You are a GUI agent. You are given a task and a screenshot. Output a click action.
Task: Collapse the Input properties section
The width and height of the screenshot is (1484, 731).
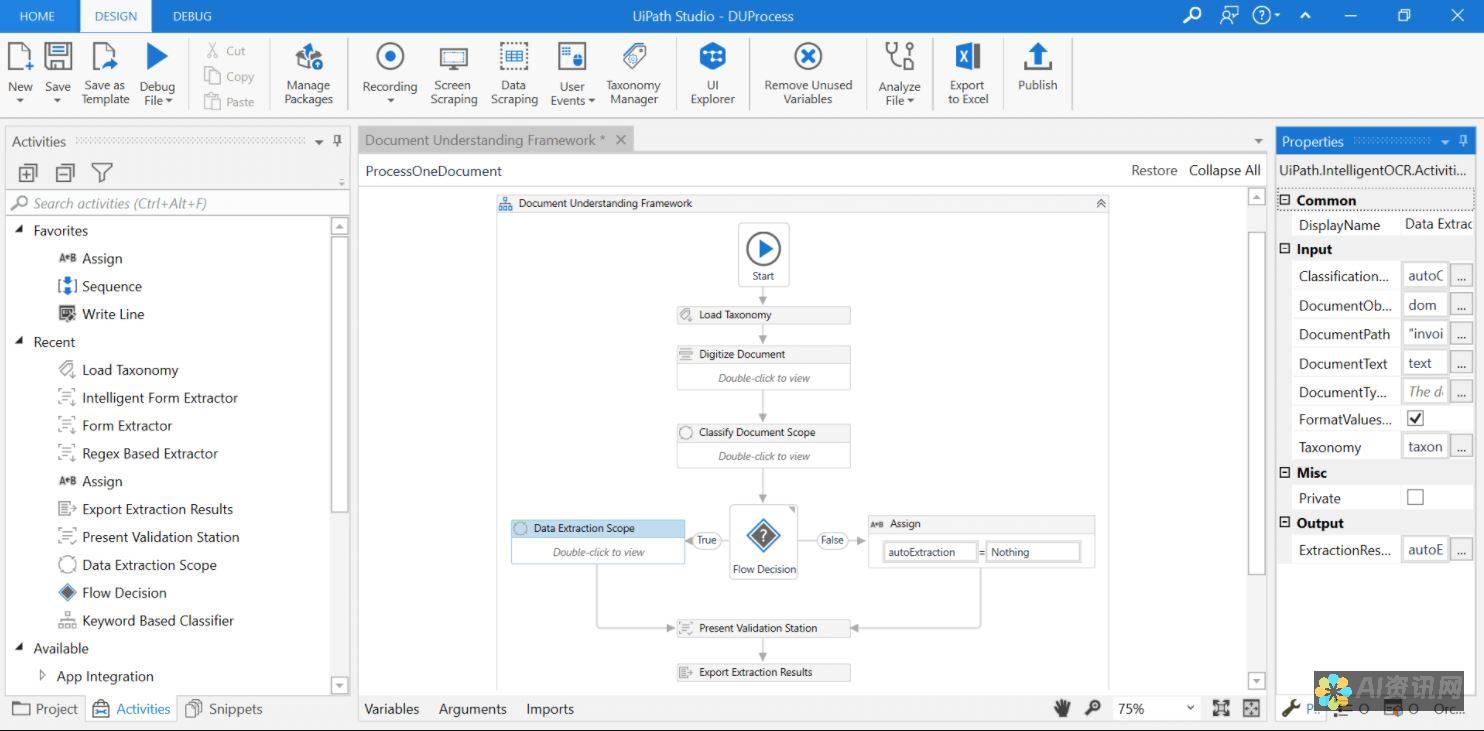click(1285, 248)
